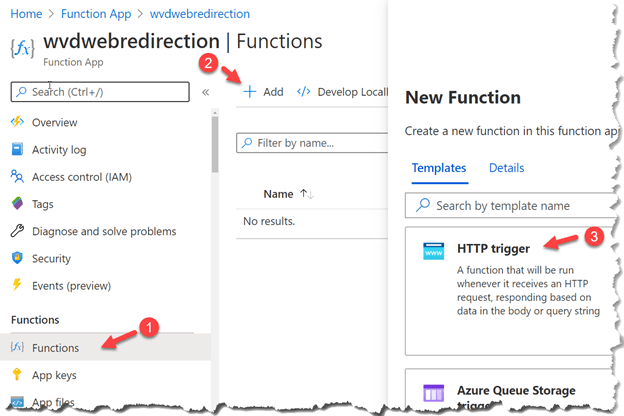Click the Name column header

coord(278,194)
